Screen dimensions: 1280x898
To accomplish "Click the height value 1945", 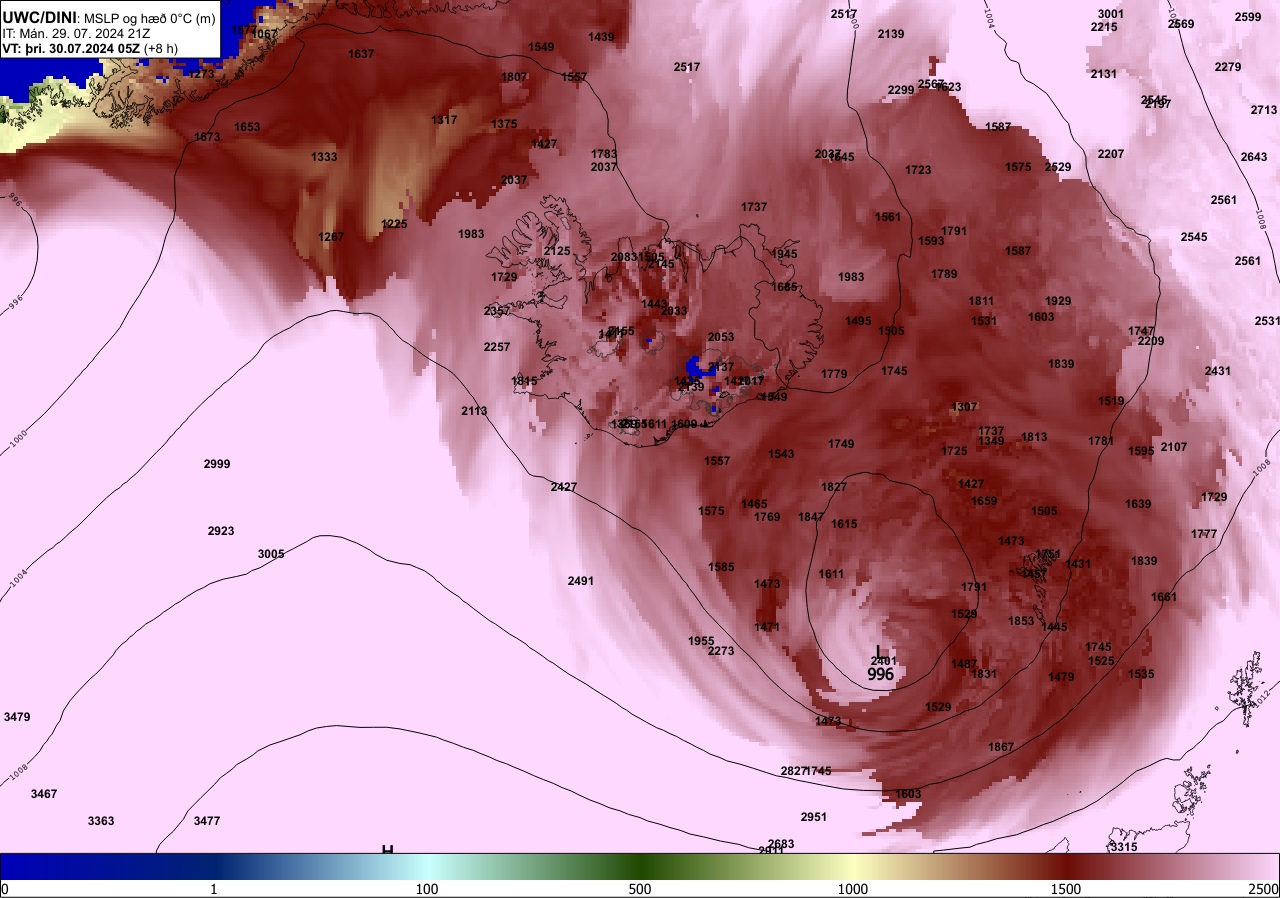I will click(x=784, y=254).
